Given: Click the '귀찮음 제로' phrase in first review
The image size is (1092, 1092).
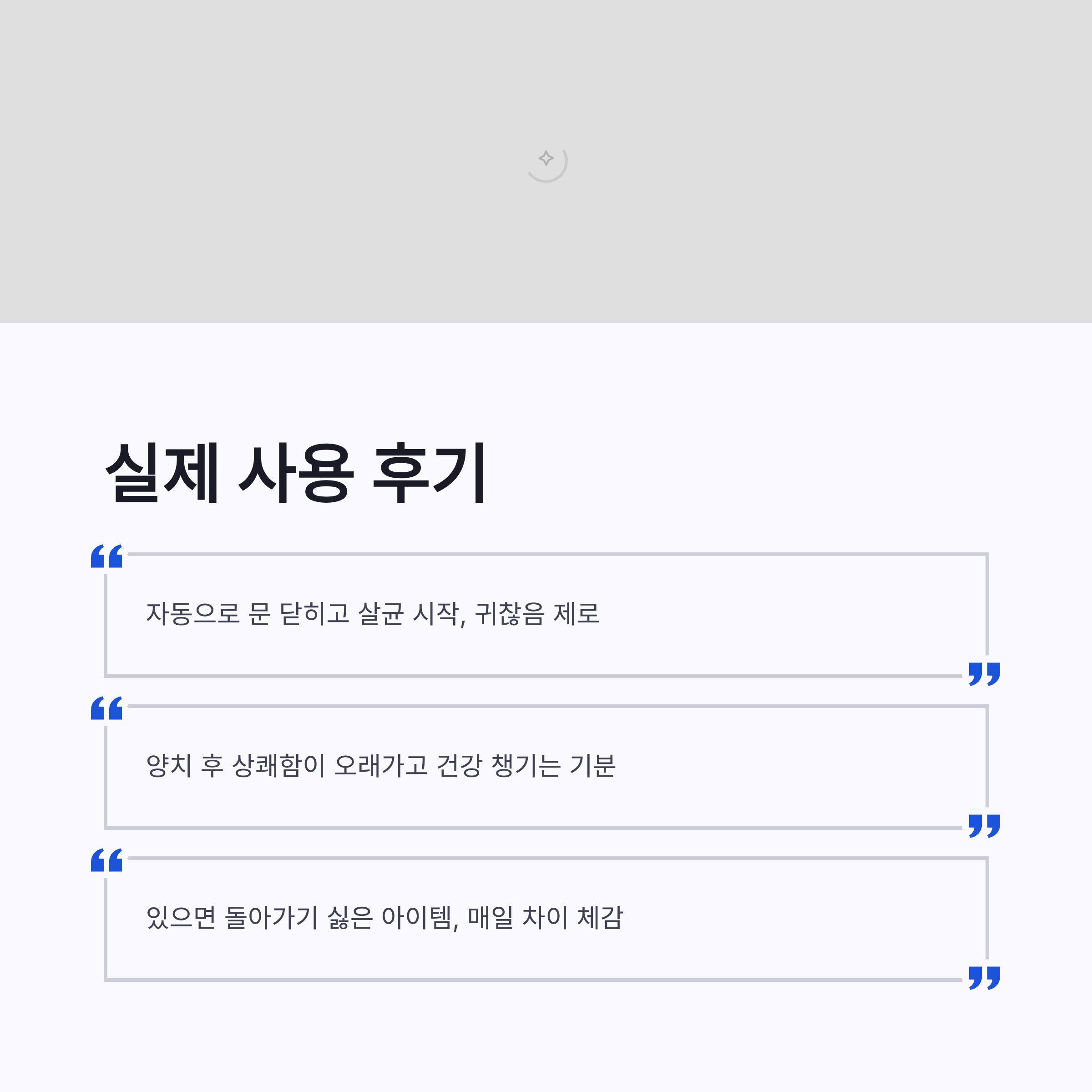Looking at the screenshot, I should pos(537,614).
